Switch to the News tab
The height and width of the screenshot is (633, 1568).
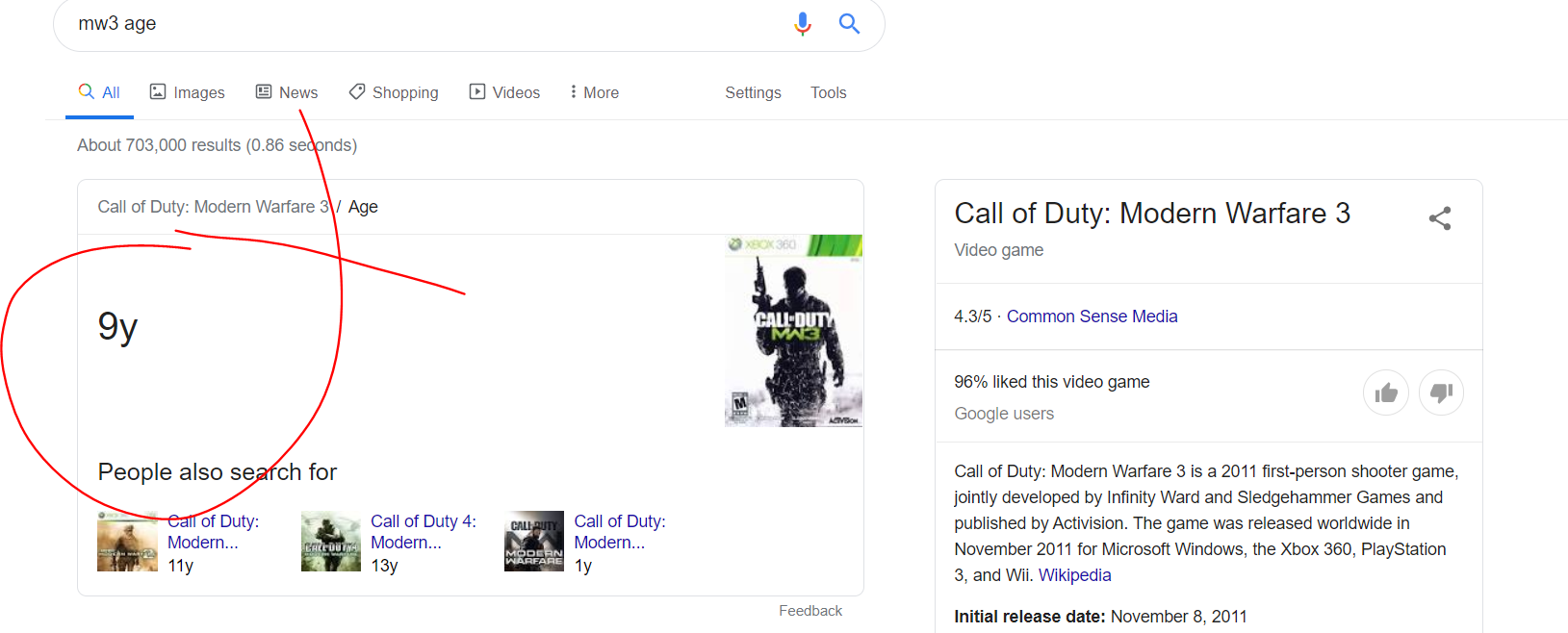click(x=287, y=92)
